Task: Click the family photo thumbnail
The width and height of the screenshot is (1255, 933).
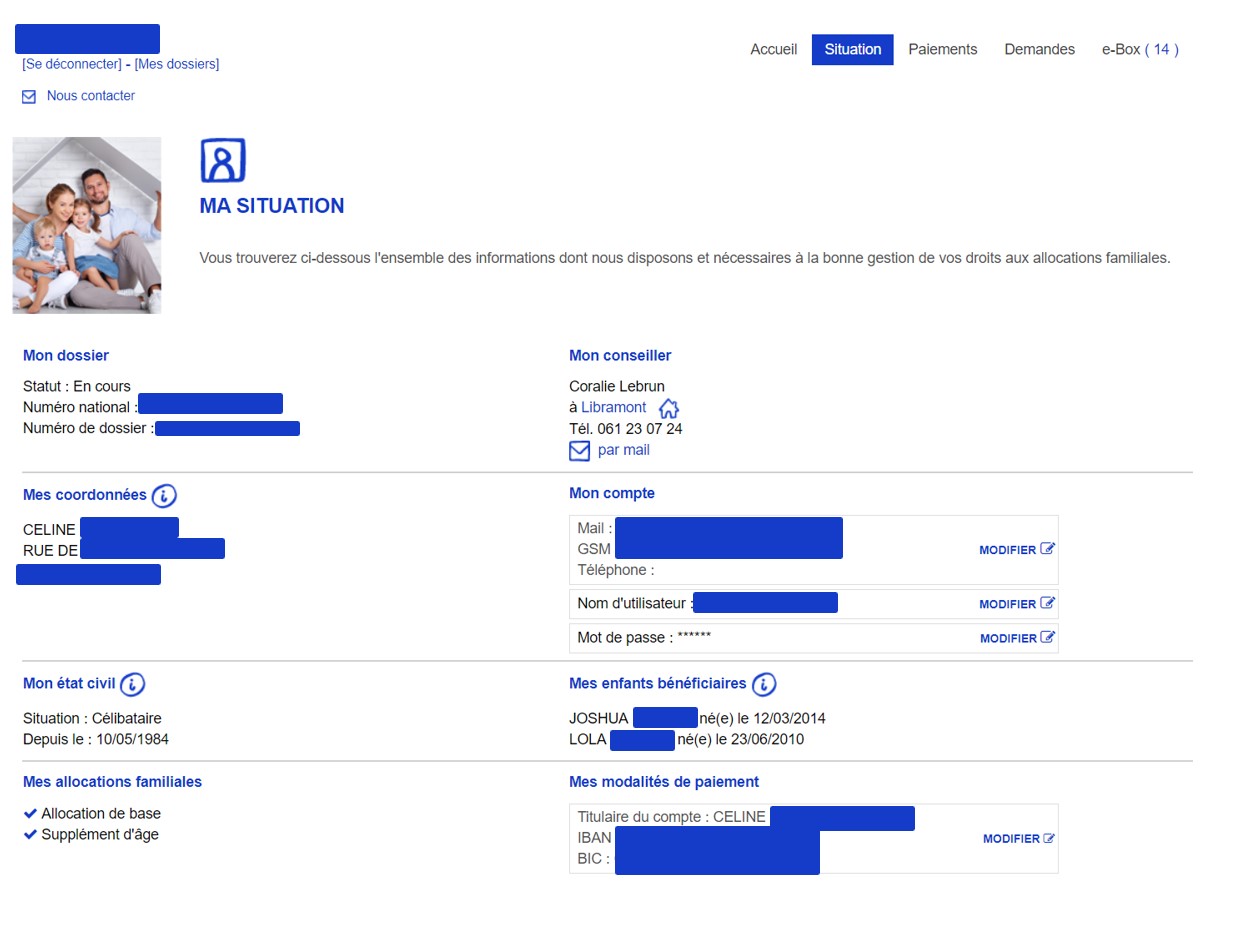Action: coord(87,225)
